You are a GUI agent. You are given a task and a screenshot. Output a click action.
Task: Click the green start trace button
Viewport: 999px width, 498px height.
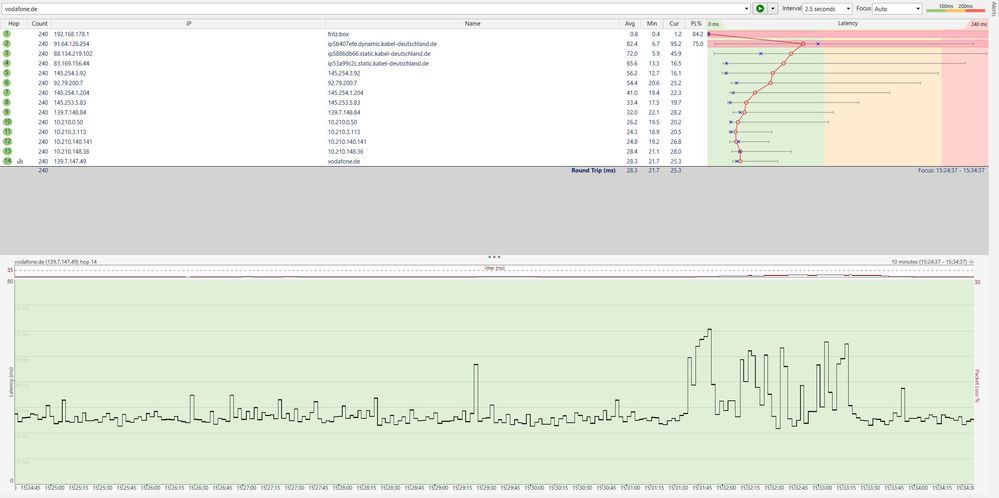pyautogui.click(x=760, y=8)
